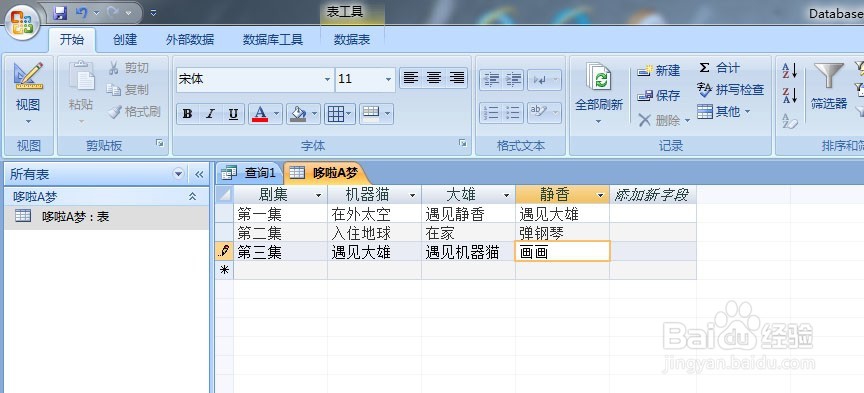This screenshot has height=393, width=864.
Task: Open the font name 宋体 dropdown
Action: (327, 80)
